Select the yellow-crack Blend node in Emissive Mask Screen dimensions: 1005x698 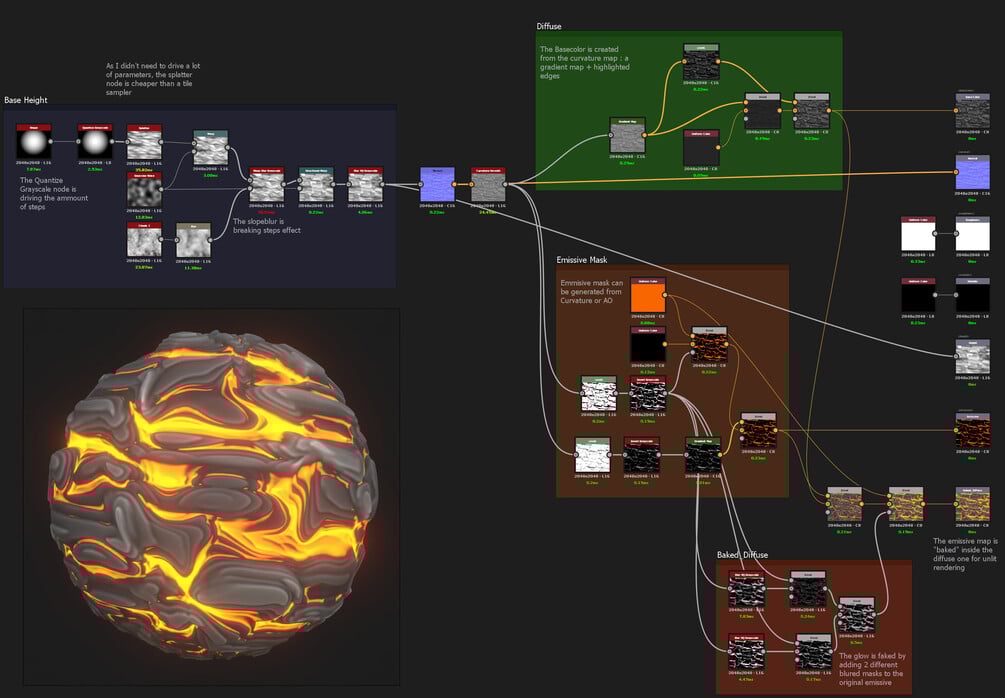pyautogui.click(x=758, y=431)
